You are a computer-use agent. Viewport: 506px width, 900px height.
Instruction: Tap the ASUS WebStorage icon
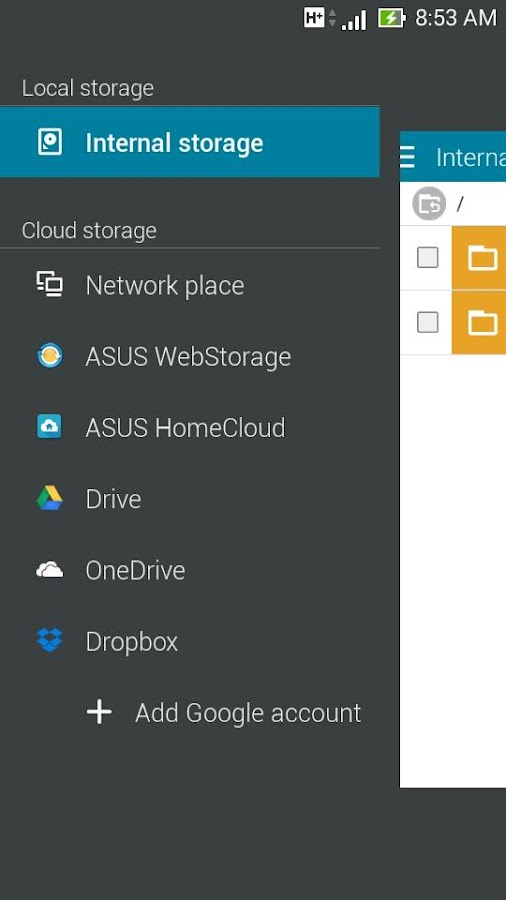(50, 355)
